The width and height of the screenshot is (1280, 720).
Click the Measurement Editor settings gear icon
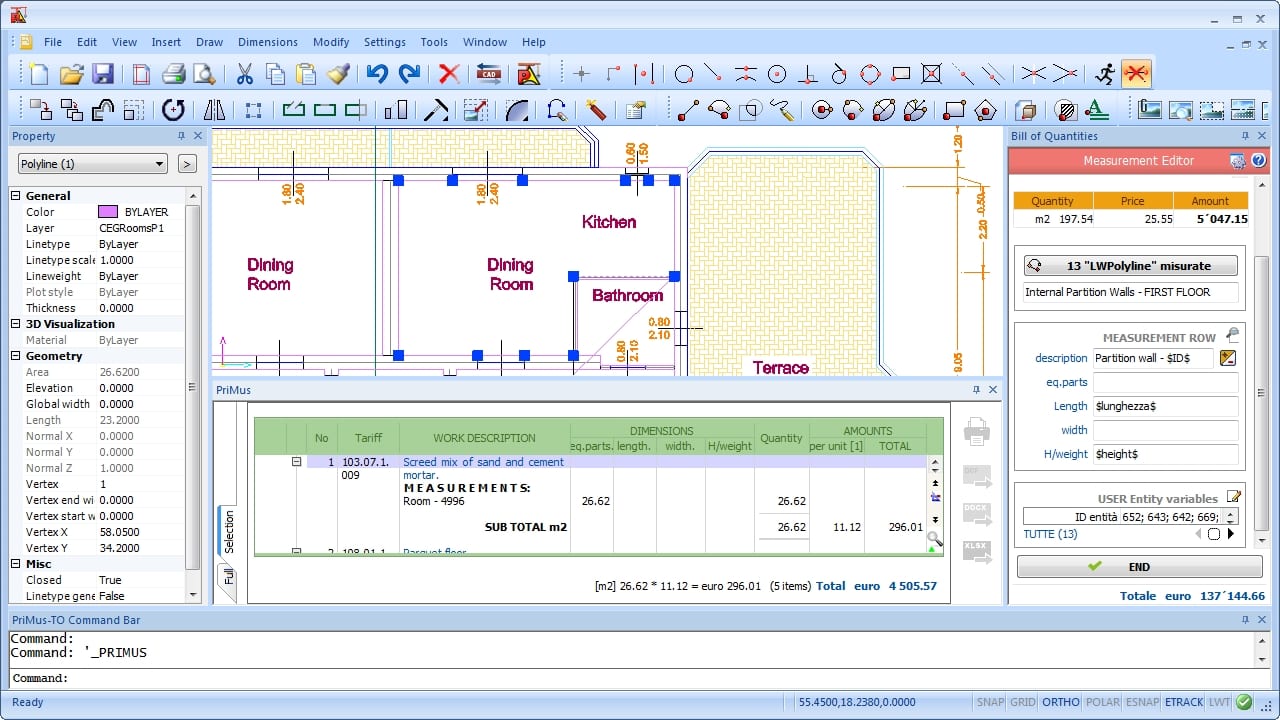pyautogui.click(x=1238, y=160)
